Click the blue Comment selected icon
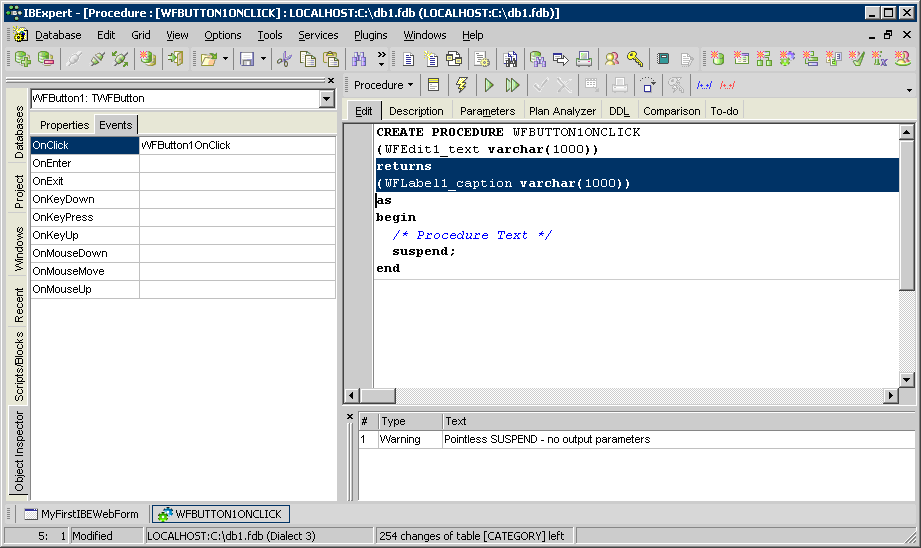Viewport: 921px width, 548px height. [x=704, y=85]
